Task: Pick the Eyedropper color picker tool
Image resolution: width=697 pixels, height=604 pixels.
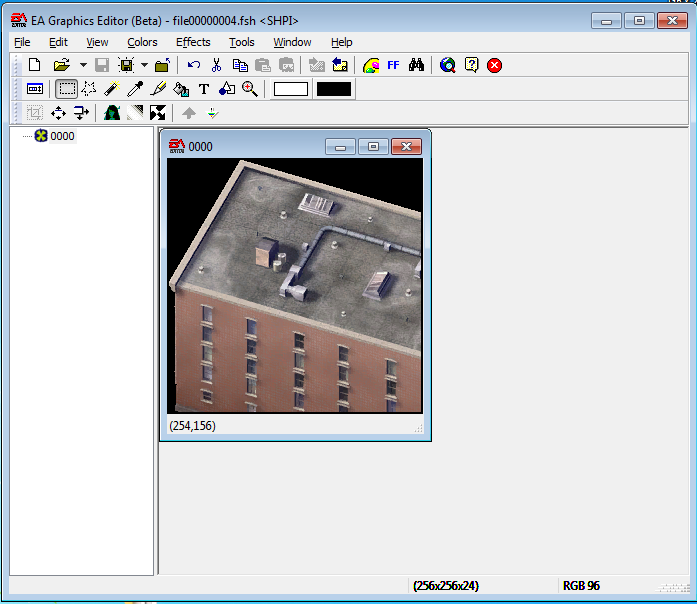Action: coord(134,89)
